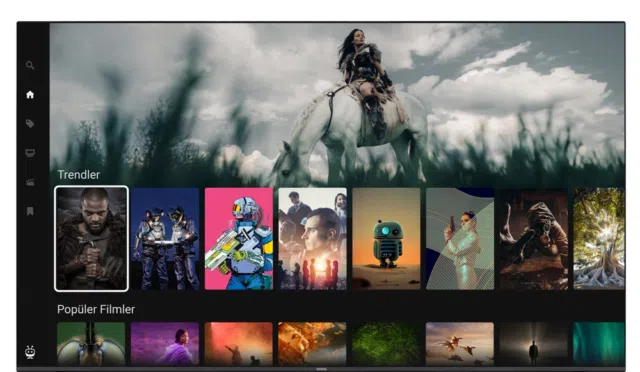Open the flying birds sunset film thumbnail
The height and width of the screenshot is (372, 640).
coord(460,343)
